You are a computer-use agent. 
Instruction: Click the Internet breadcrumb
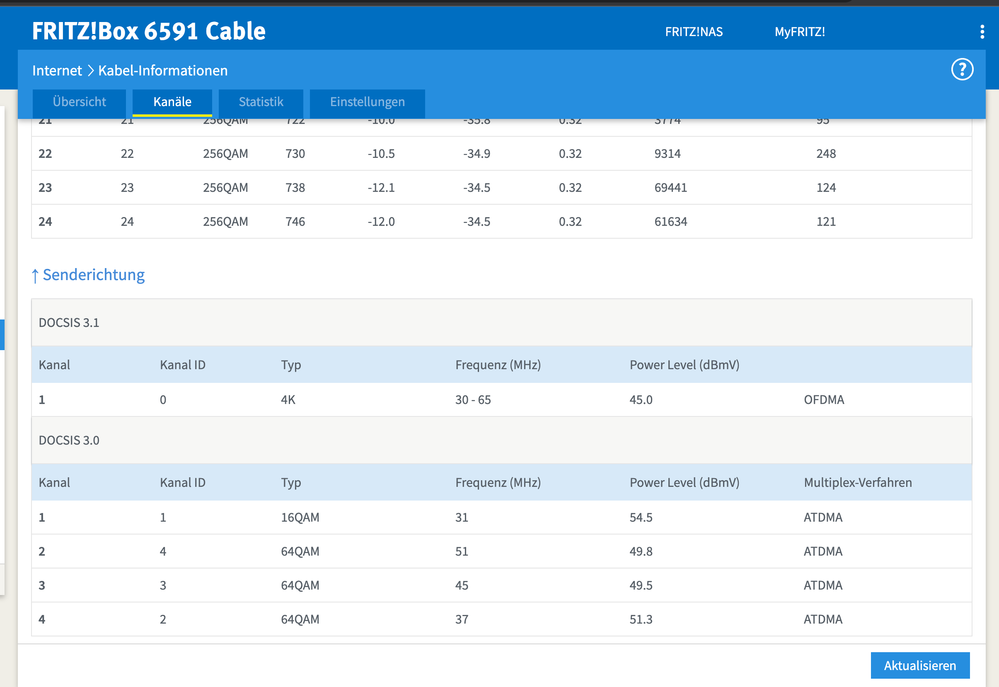click(x=57, y=71)
